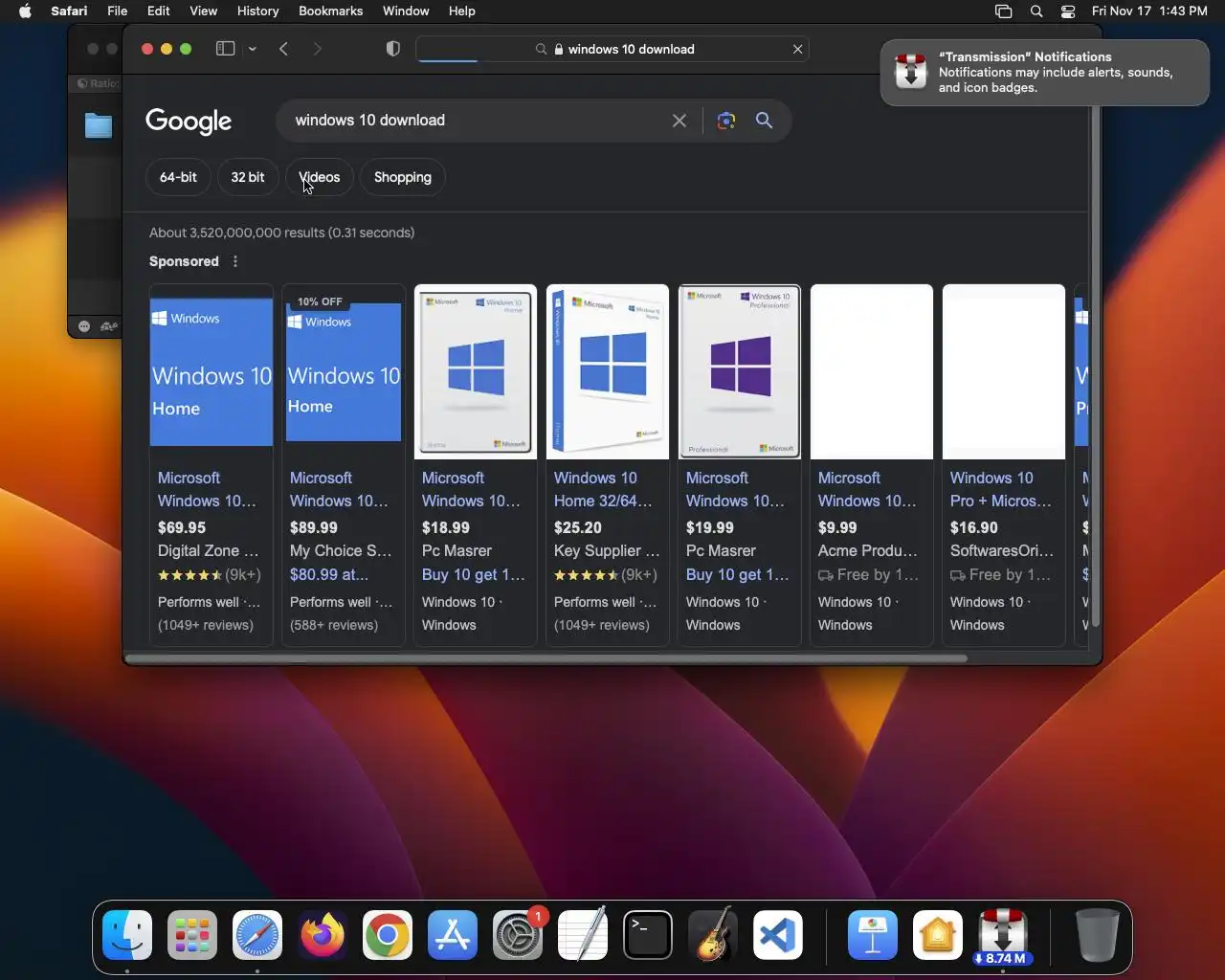1225x980 pixels.
Task: Open Spotlight search in menu bar
Action: [x=1036, y=11]
